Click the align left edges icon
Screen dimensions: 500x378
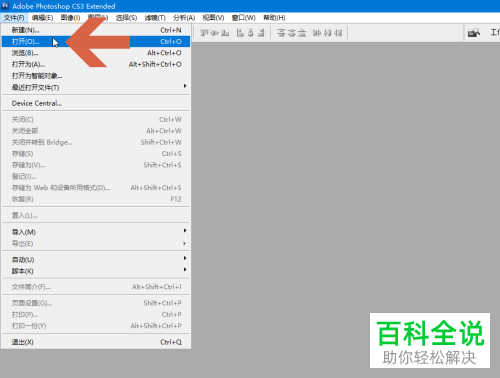tap(240, 33)
